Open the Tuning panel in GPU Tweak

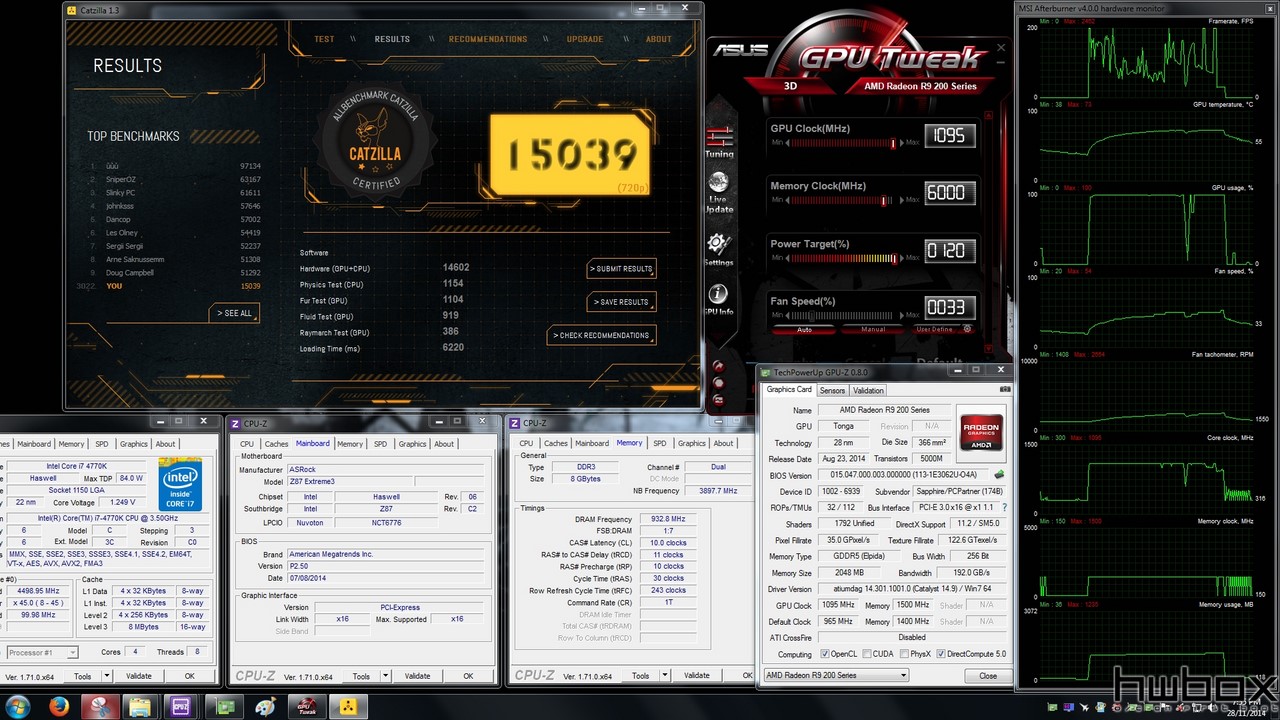(719, 141)
